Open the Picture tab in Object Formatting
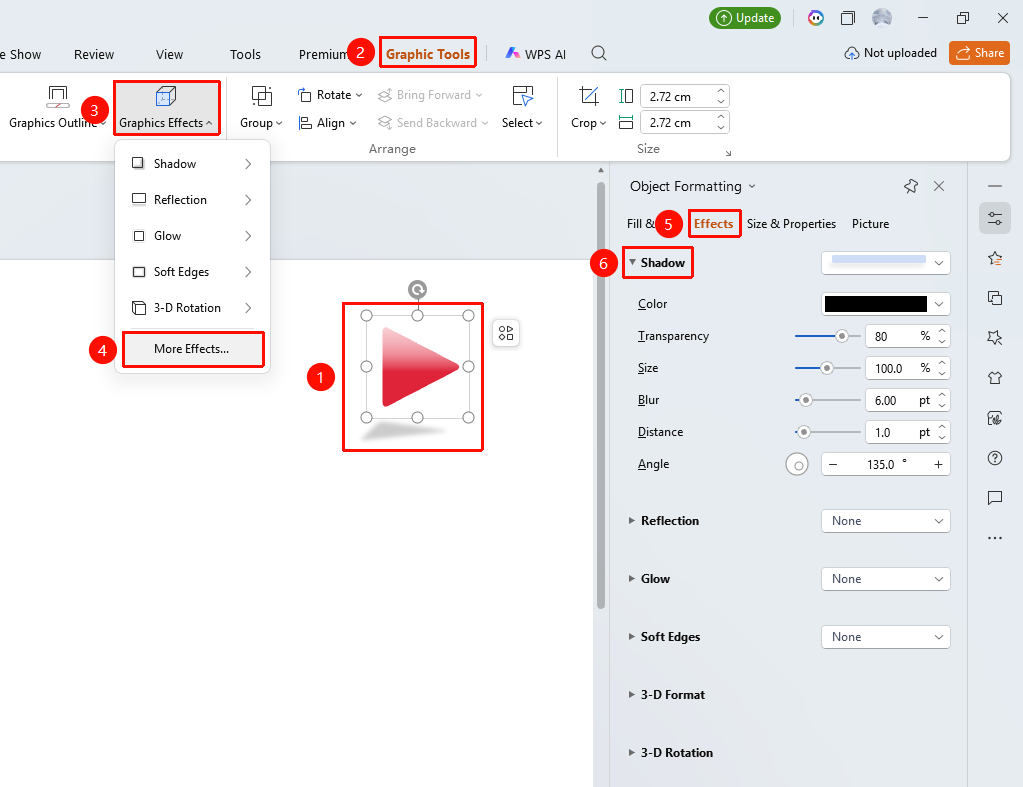 coord(870,224)
